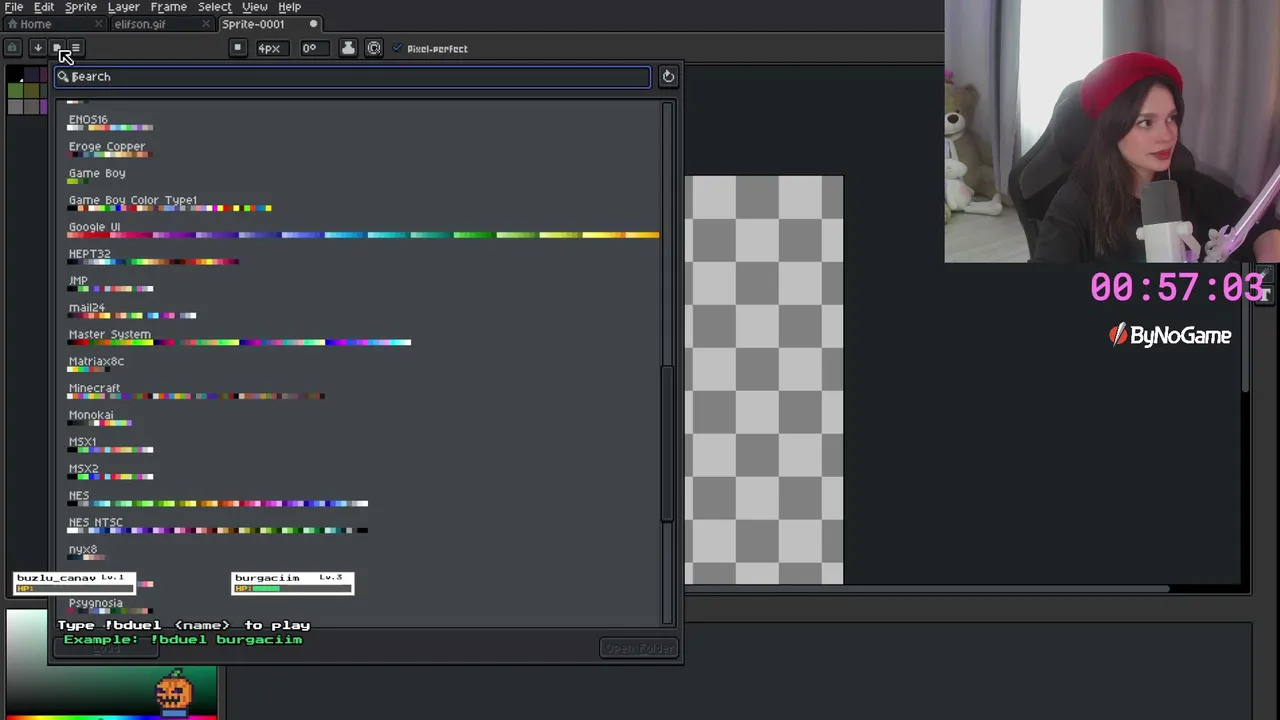Click the palette list vertical scrollbar
The image size is (1280, 720).
click(667, 443)
